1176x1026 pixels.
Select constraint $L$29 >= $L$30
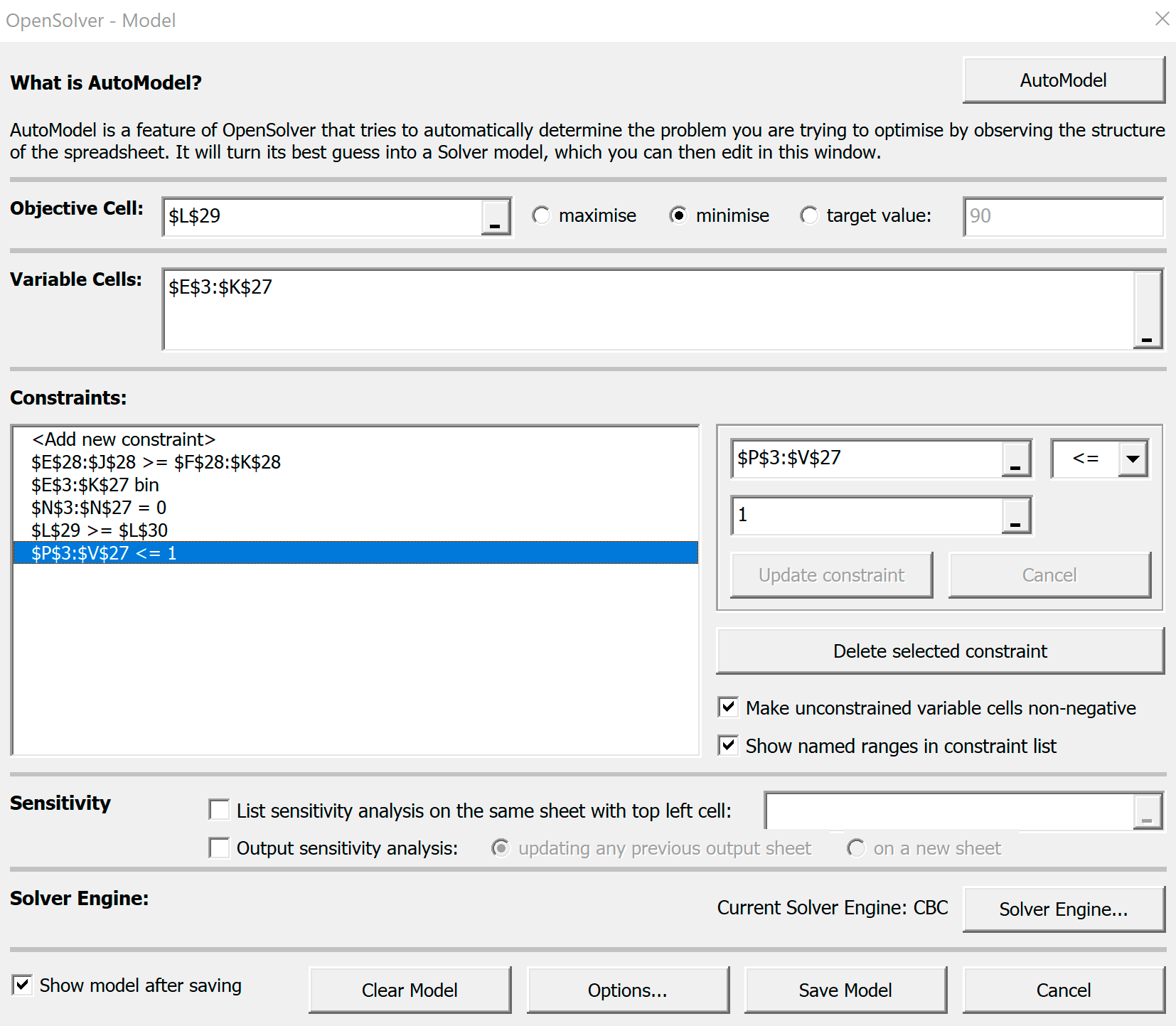coord(356,530)
